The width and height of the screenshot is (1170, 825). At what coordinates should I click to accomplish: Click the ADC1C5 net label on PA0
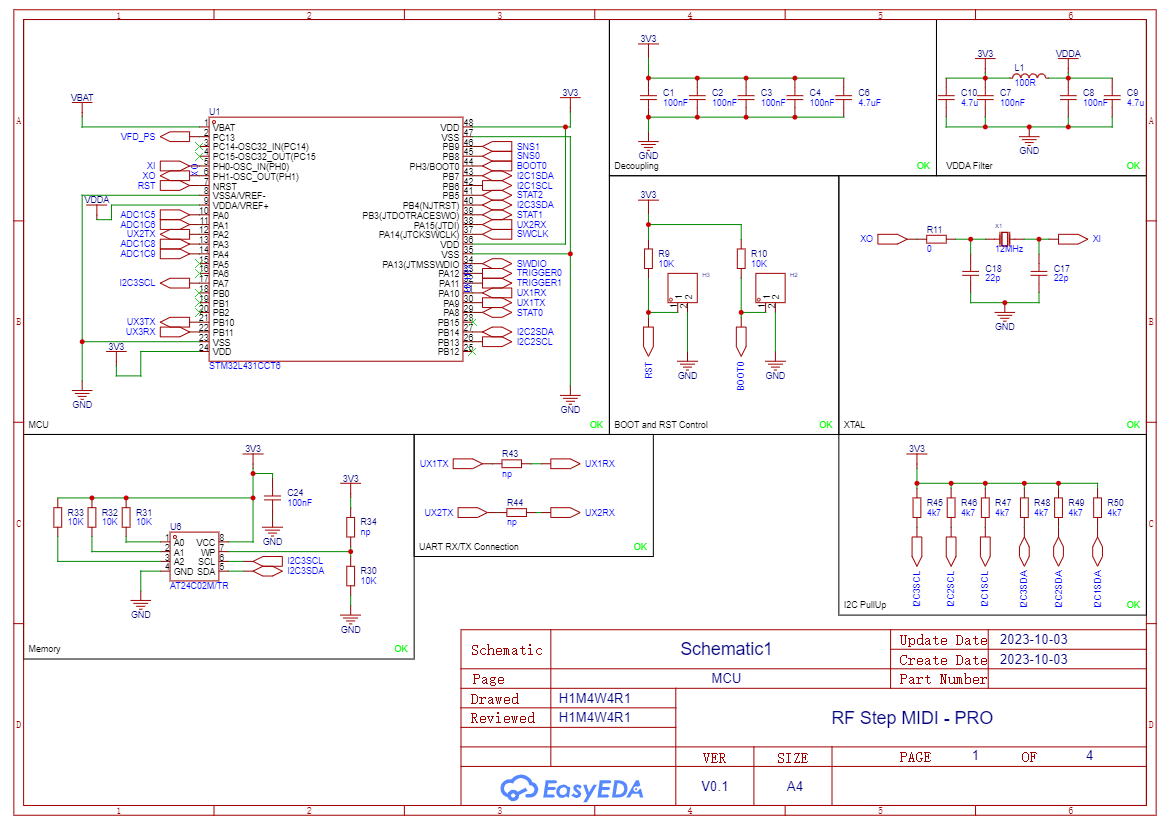tap(138, 215)
